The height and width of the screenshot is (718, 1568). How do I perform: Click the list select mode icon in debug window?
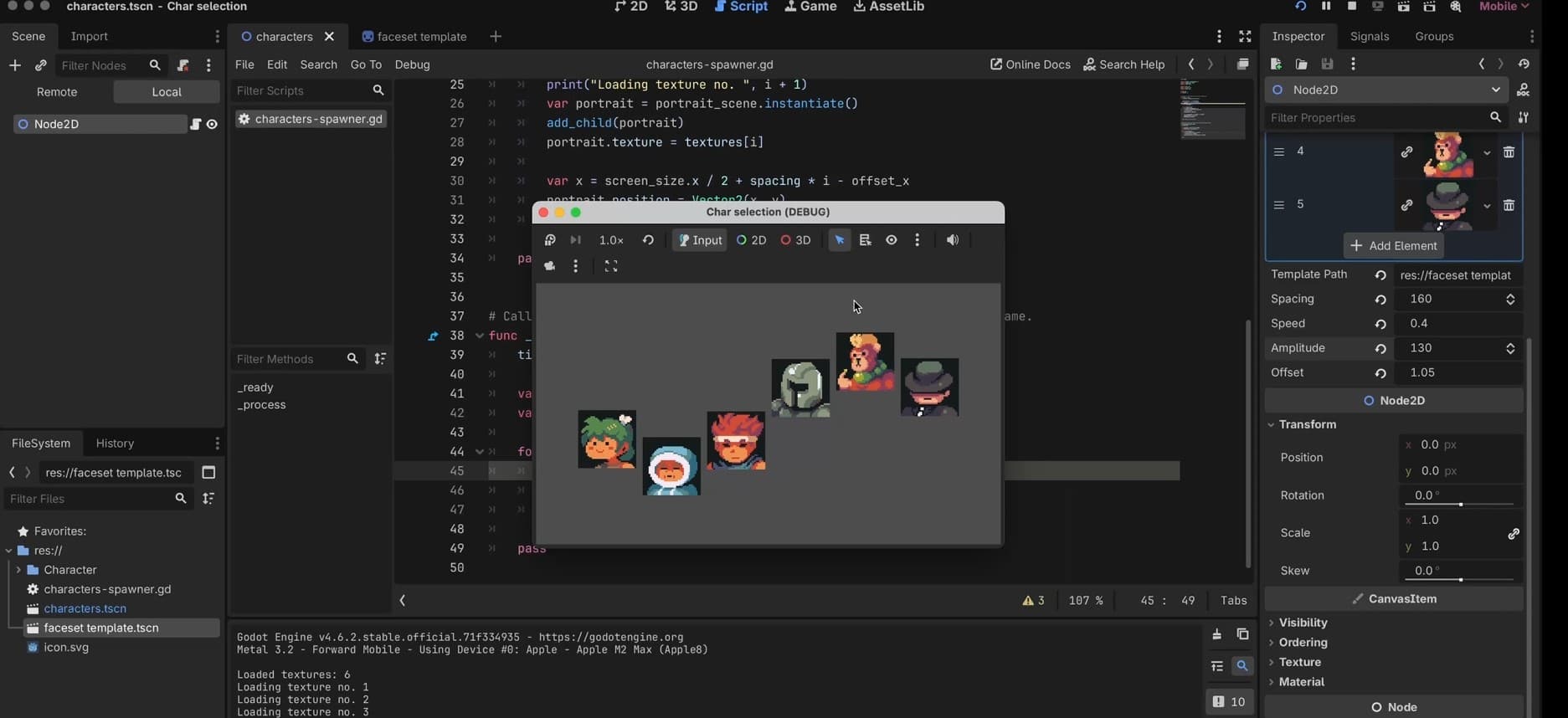tap(865, 240)
